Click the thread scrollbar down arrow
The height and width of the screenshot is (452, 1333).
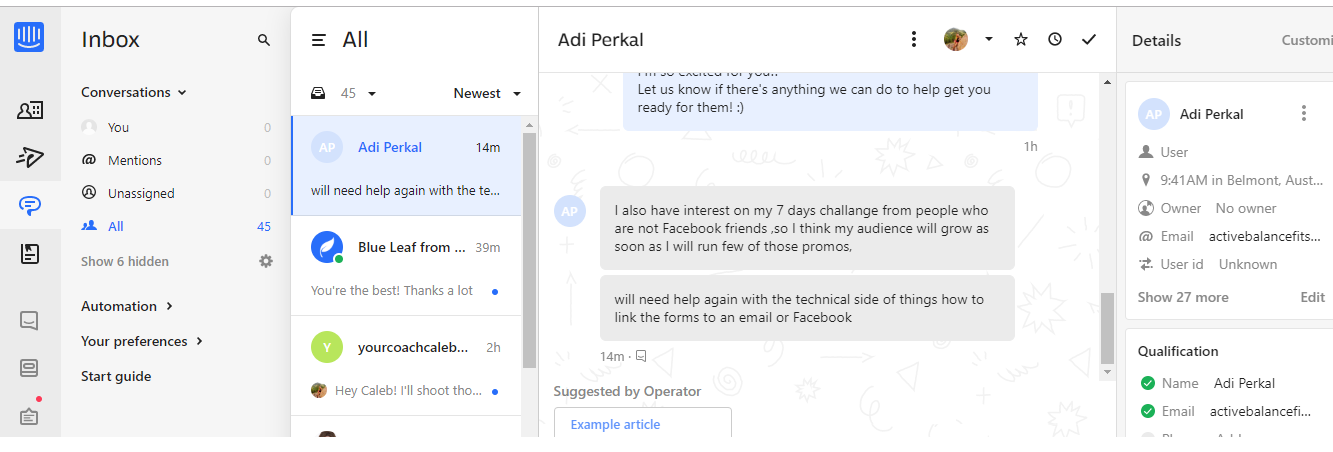coord(1107,372)
